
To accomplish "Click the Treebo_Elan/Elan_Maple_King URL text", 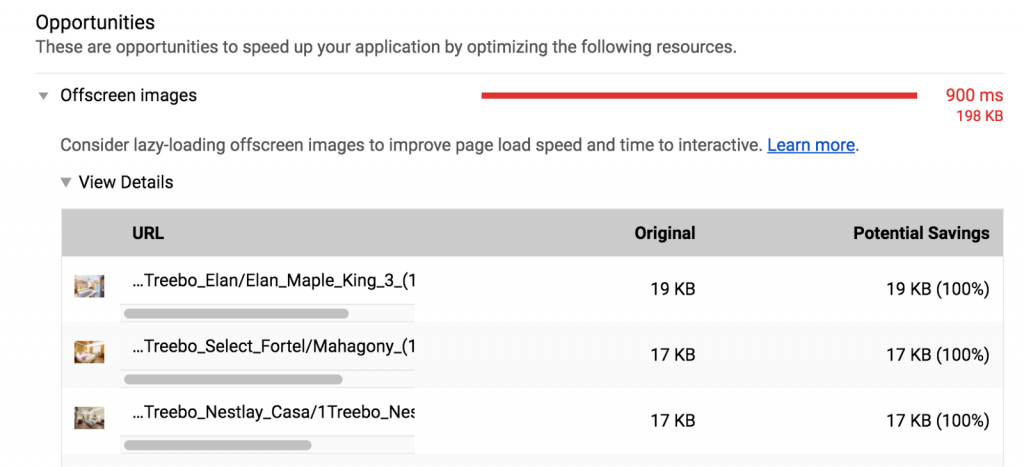I will (x=273, y=282).
